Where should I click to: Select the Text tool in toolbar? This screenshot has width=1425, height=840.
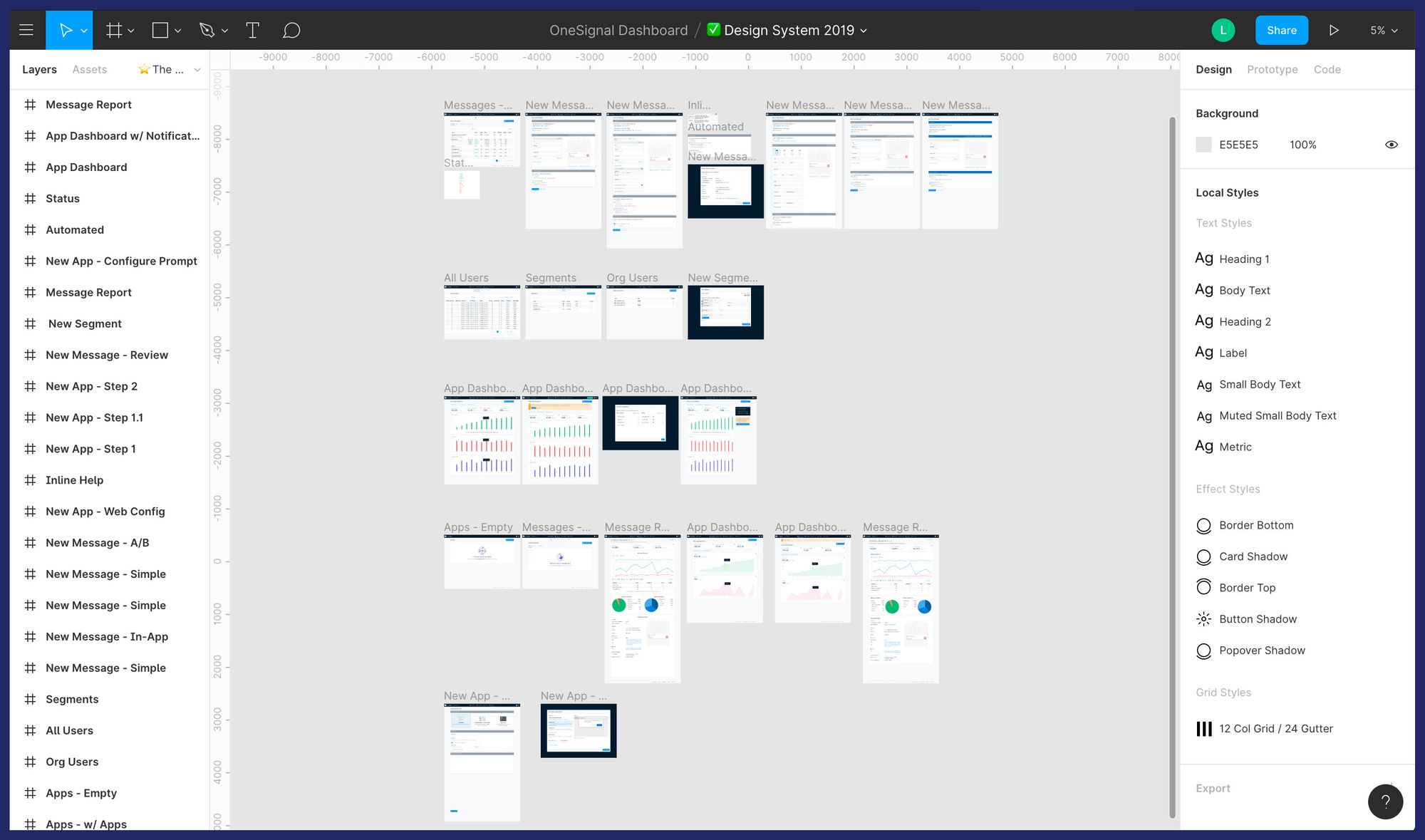[x=252, y=30]
